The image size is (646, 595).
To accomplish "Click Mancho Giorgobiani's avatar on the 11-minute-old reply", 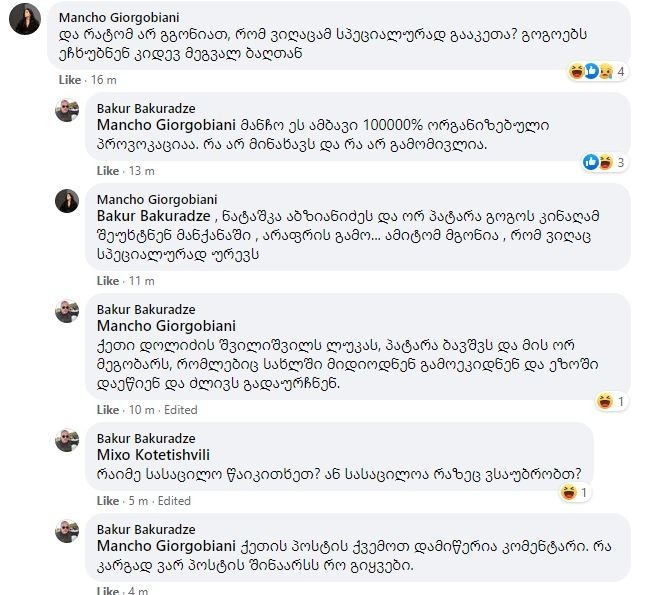I will tap(67, 200).
